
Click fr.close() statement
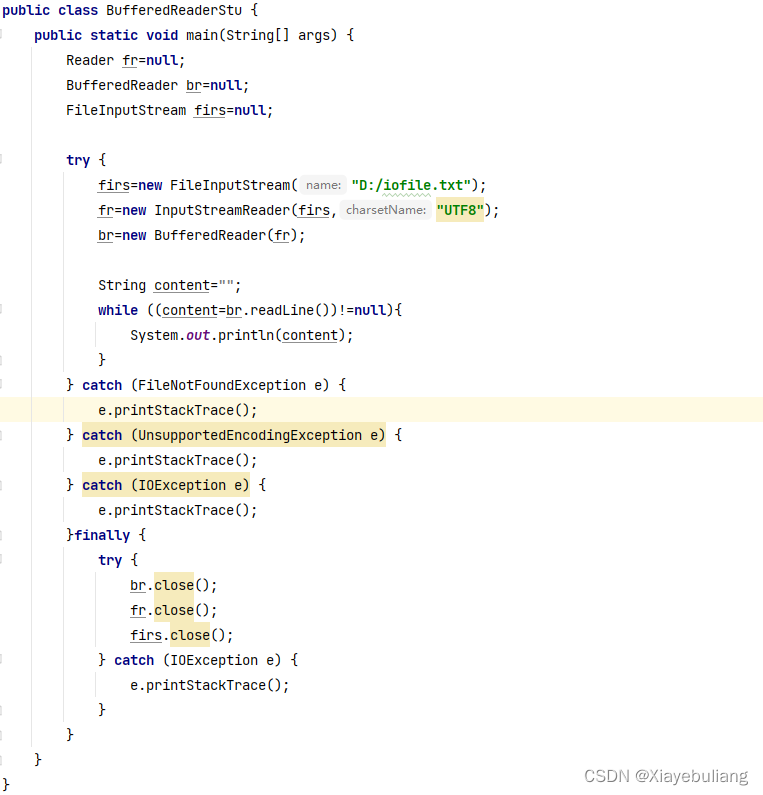pos(173,610)
